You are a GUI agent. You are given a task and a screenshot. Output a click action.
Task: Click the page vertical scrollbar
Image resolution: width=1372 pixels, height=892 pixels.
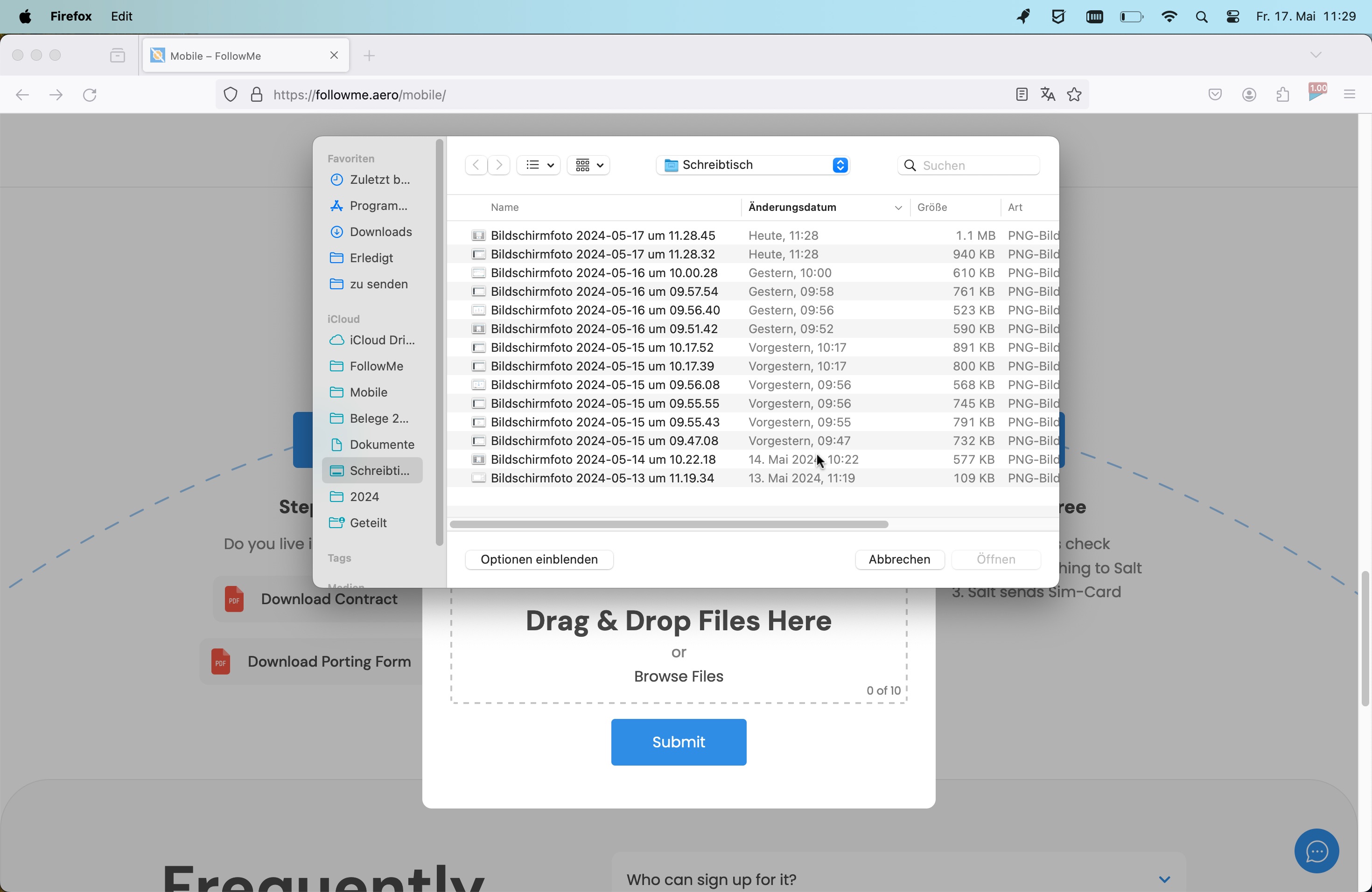1365,639
